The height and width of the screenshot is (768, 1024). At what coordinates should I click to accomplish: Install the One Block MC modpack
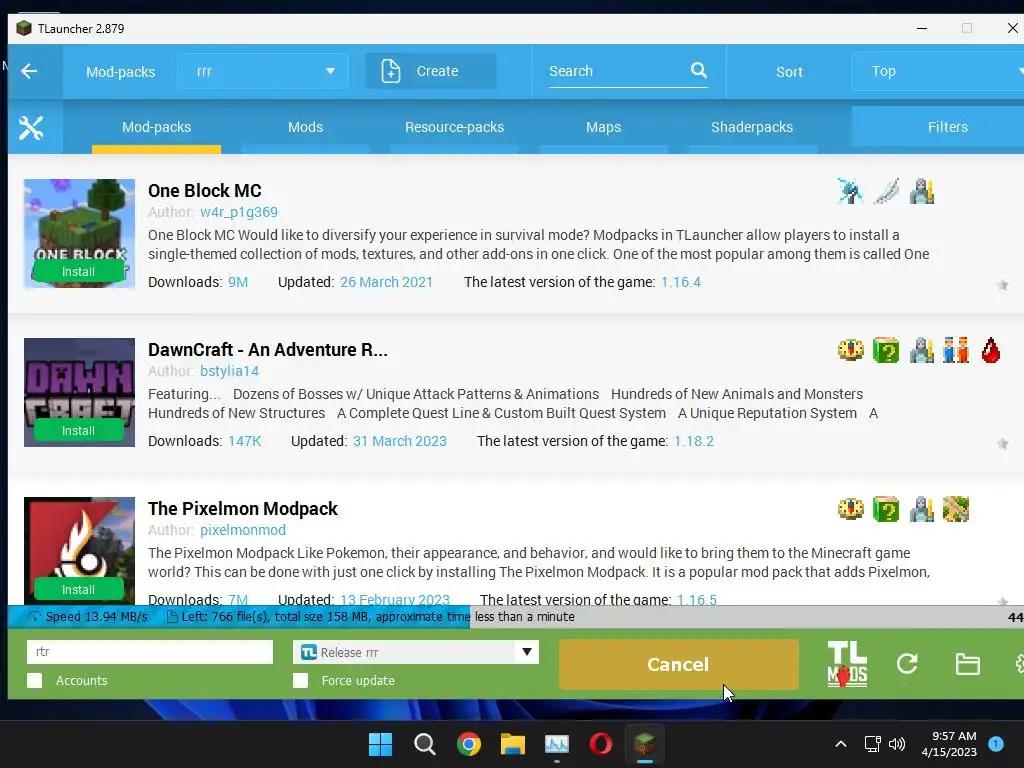click(78, 272)
